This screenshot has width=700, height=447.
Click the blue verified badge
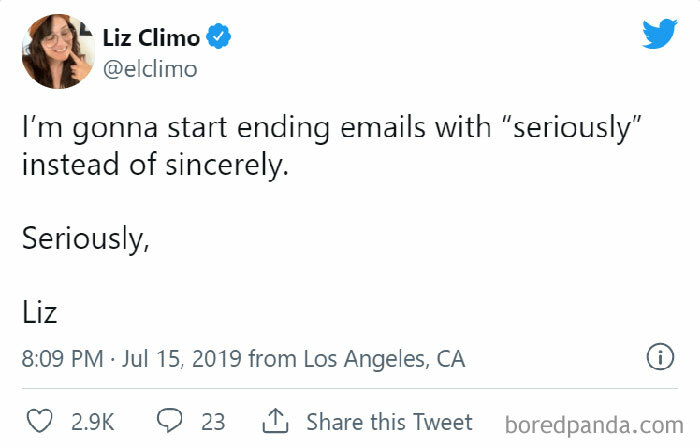click(219, 38)
